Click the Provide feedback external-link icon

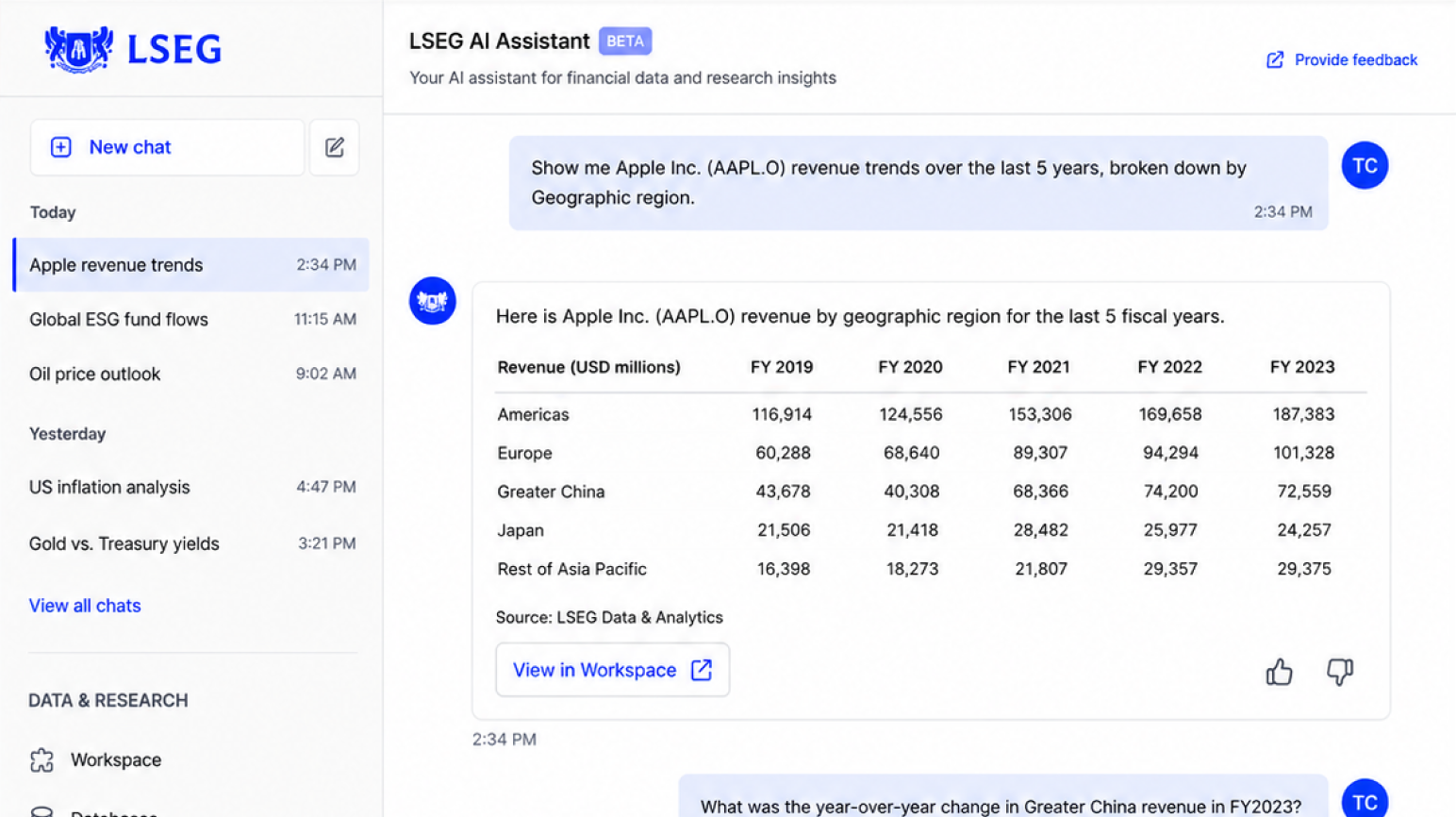(x=1275, y=60)
